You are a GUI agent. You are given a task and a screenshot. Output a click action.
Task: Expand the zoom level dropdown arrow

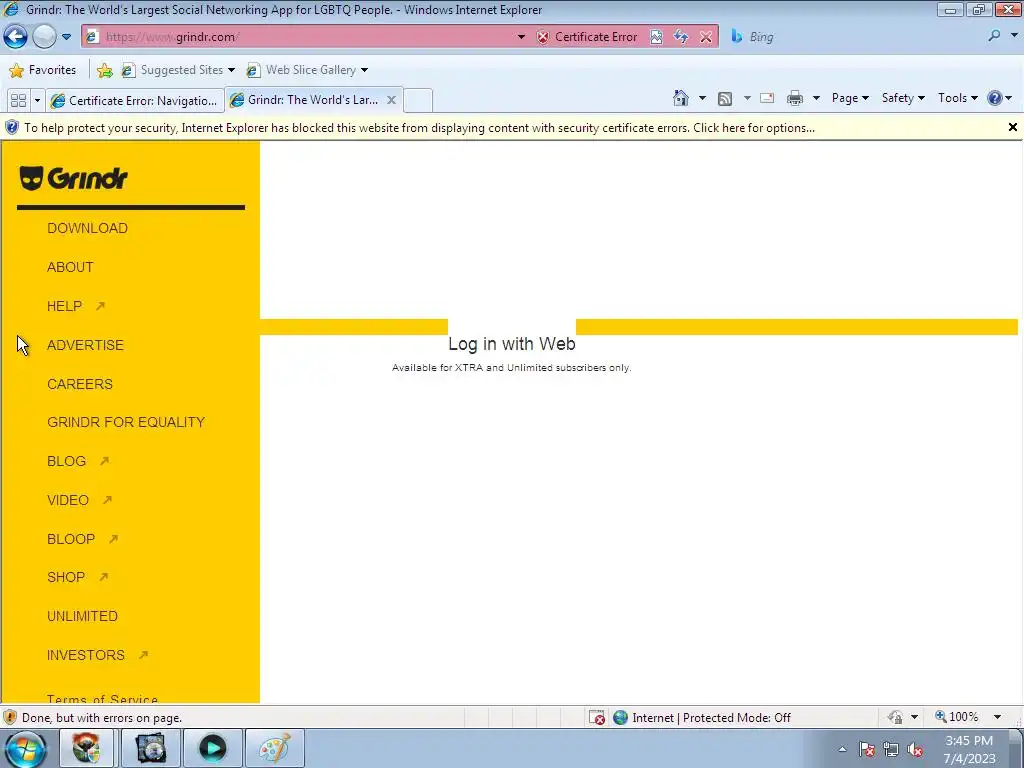997,717
